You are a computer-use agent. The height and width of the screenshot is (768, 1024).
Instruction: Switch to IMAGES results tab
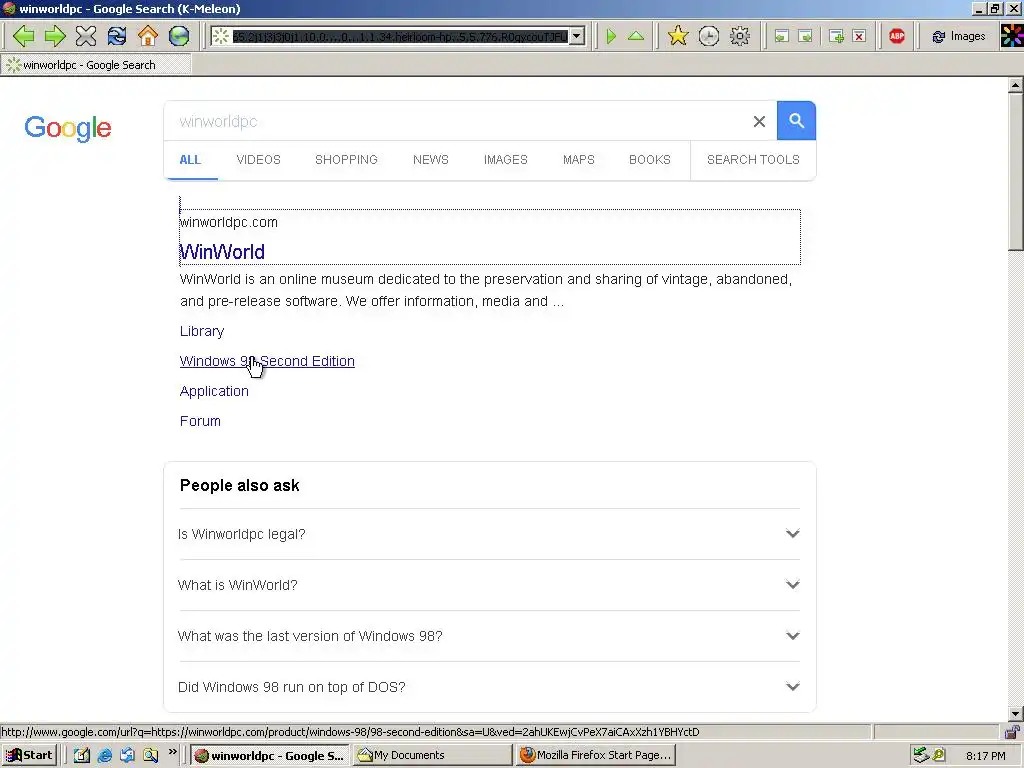coord(505,160)
